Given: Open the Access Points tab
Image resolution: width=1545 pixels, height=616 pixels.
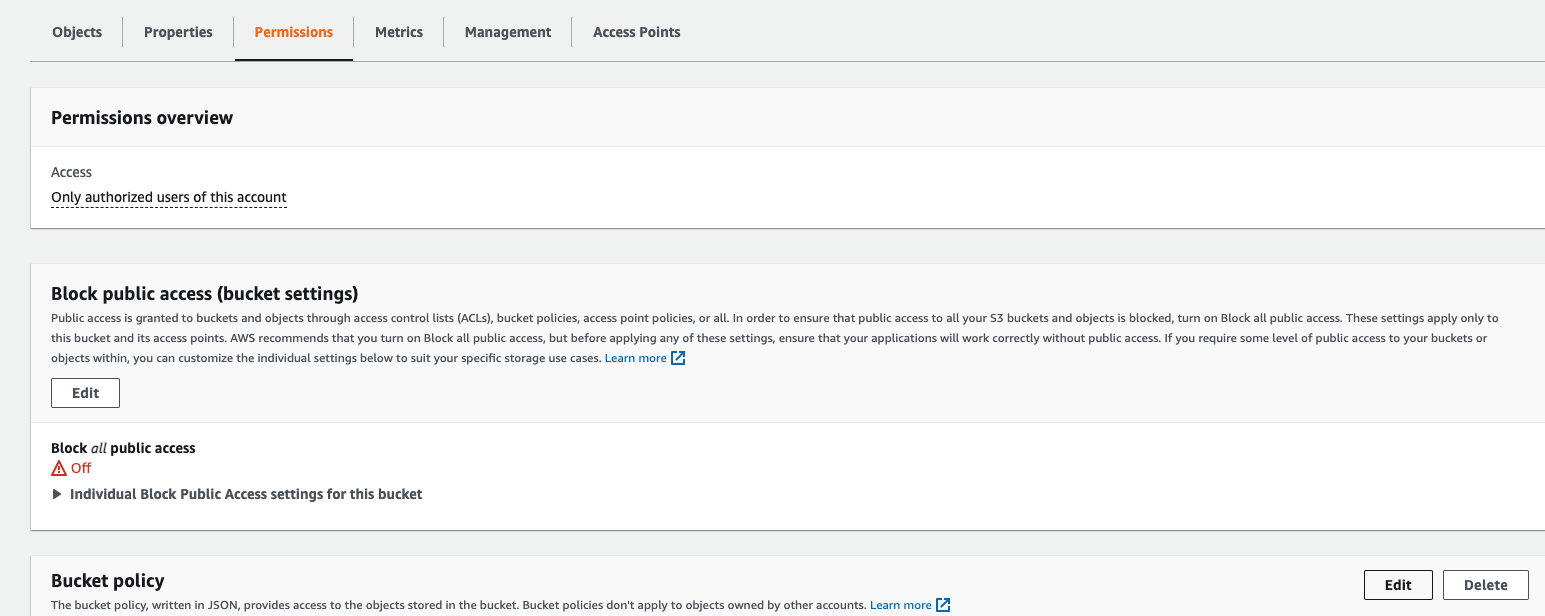Looking at the screenshot, I should tap(637, 31).
